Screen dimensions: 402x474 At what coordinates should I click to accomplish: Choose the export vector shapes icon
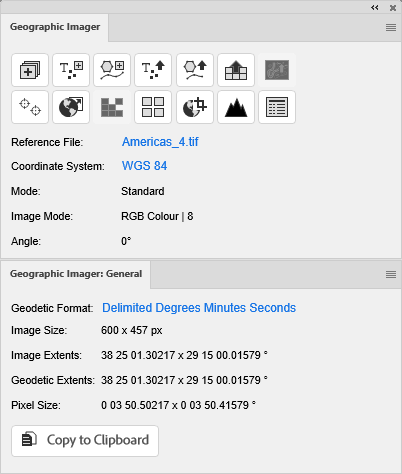(195, 70)
